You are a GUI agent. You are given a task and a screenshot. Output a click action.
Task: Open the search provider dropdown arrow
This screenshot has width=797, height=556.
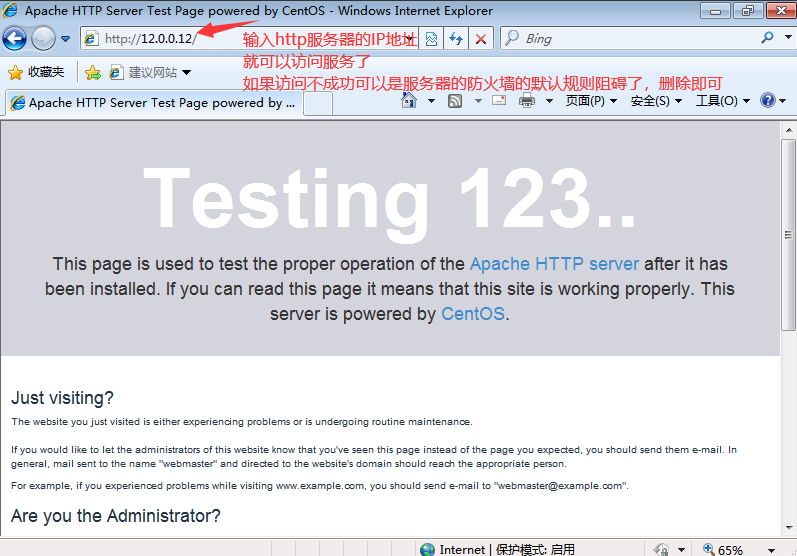click(x=788, y=37)
